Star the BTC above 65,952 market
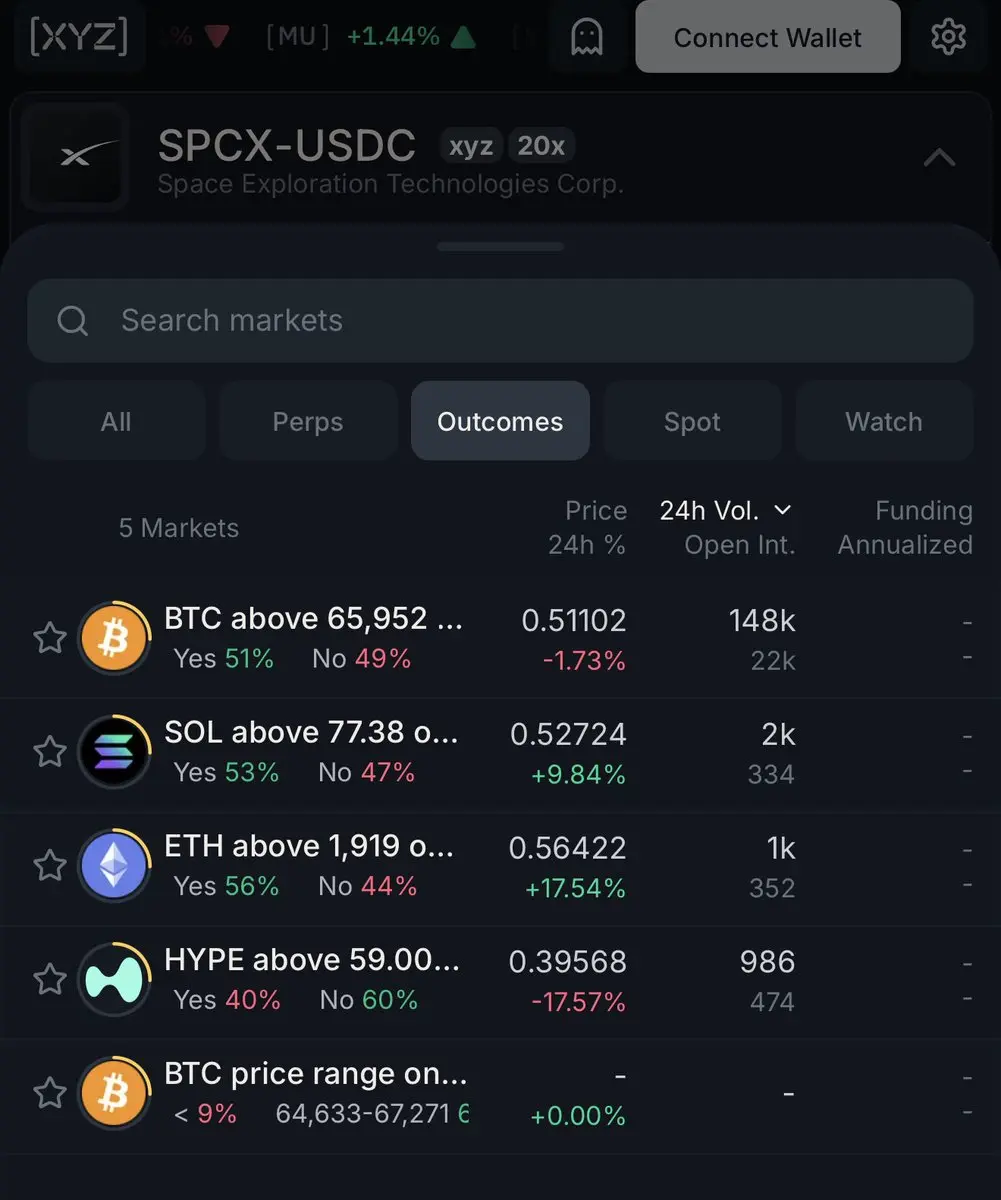Viewport: 1001px width, 1200px height. [x=50, y=638]
